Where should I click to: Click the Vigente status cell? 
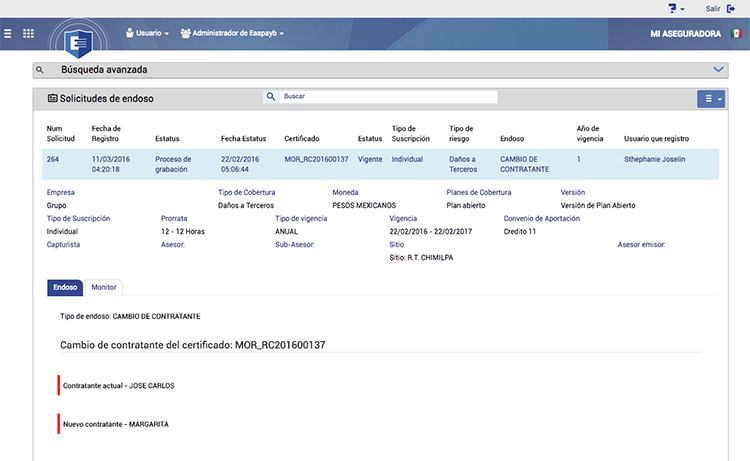(370, 159)
